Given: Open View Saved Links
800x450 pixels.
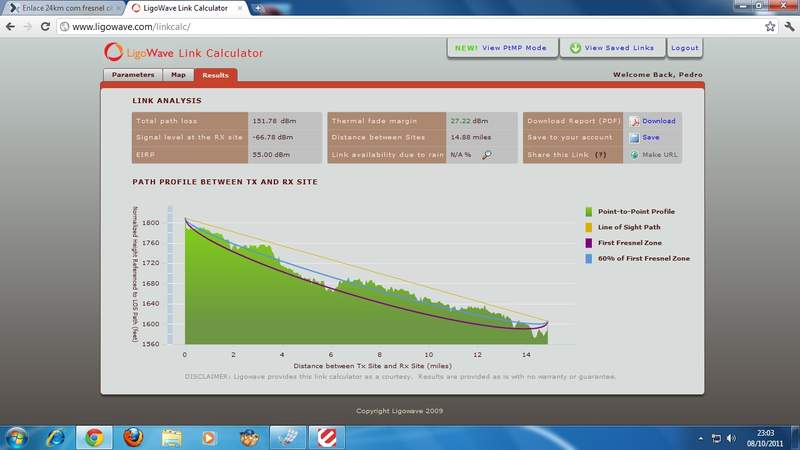Looking at the screenshot, I should 613,48.
